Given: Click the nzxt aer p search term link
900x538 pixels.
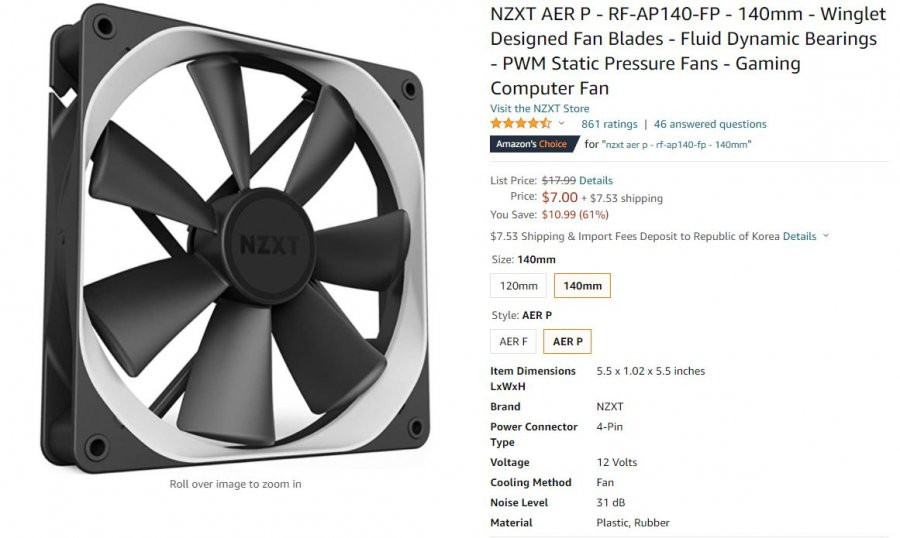Looking at the screenshot, I should click(677, 145).
